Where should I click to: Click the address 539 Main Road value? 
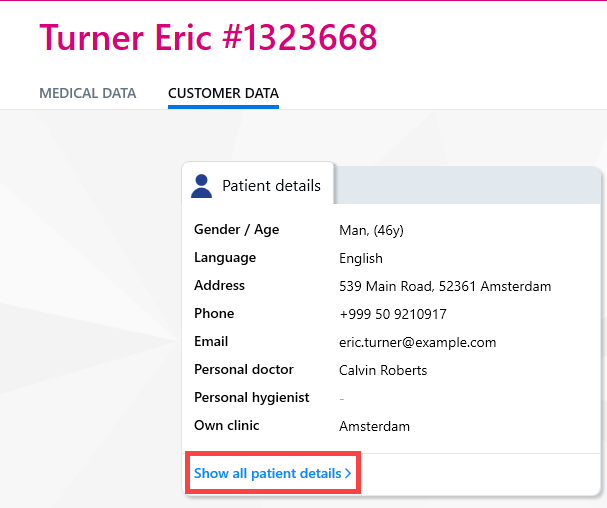click(445, 286)
